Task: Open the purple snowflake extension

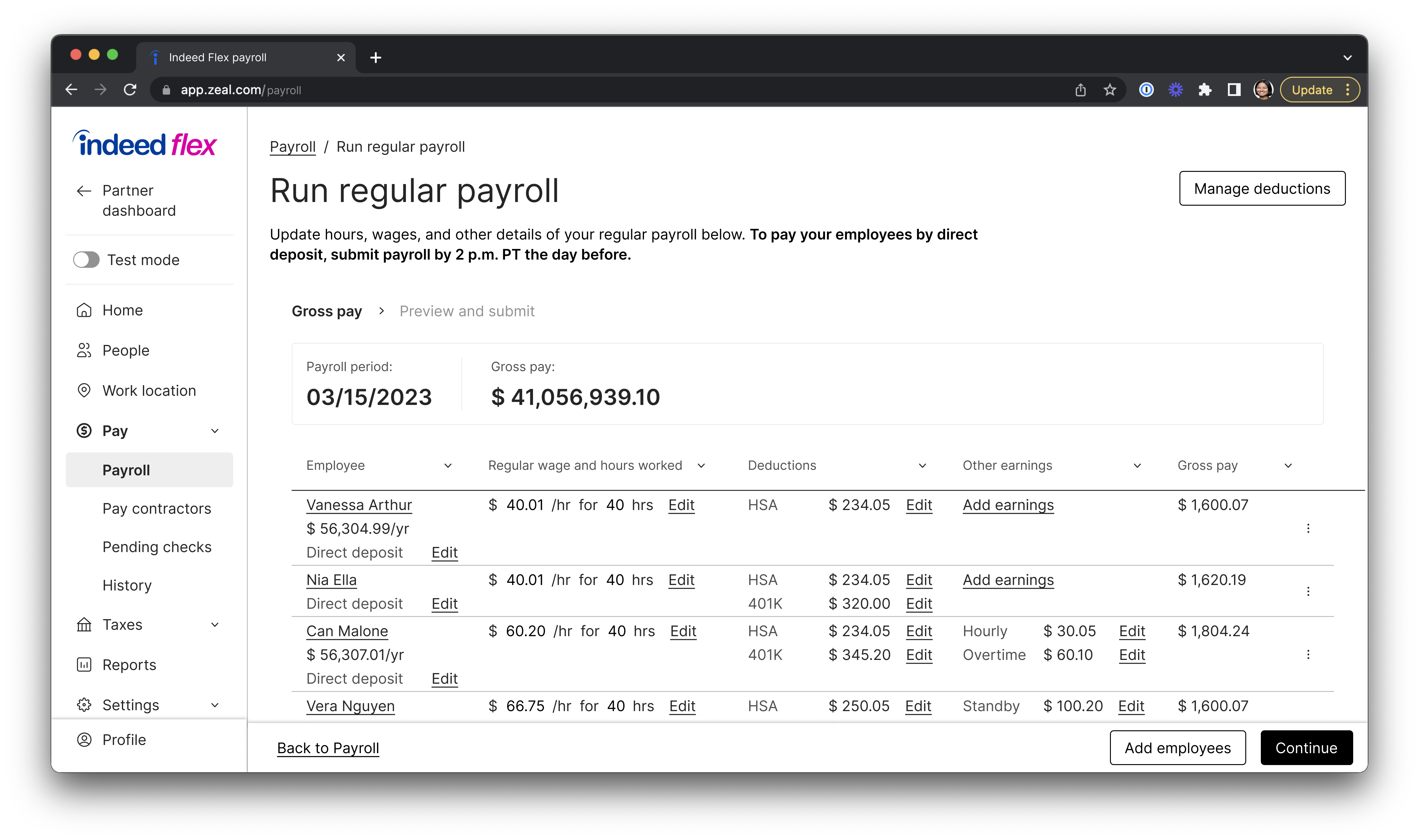Action: click(x=1175, y=90)
